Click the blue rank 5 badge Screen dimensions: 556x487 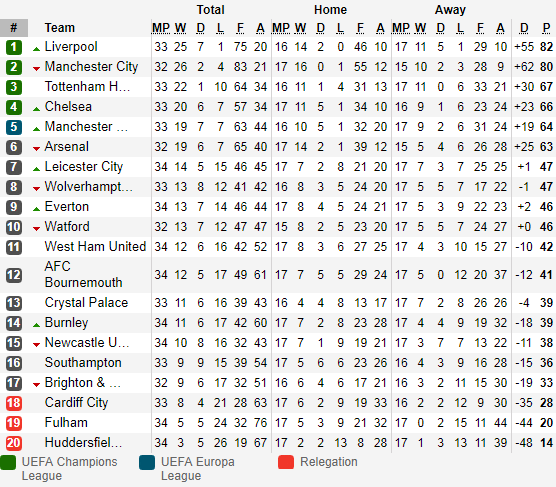[x=14, y=127]
